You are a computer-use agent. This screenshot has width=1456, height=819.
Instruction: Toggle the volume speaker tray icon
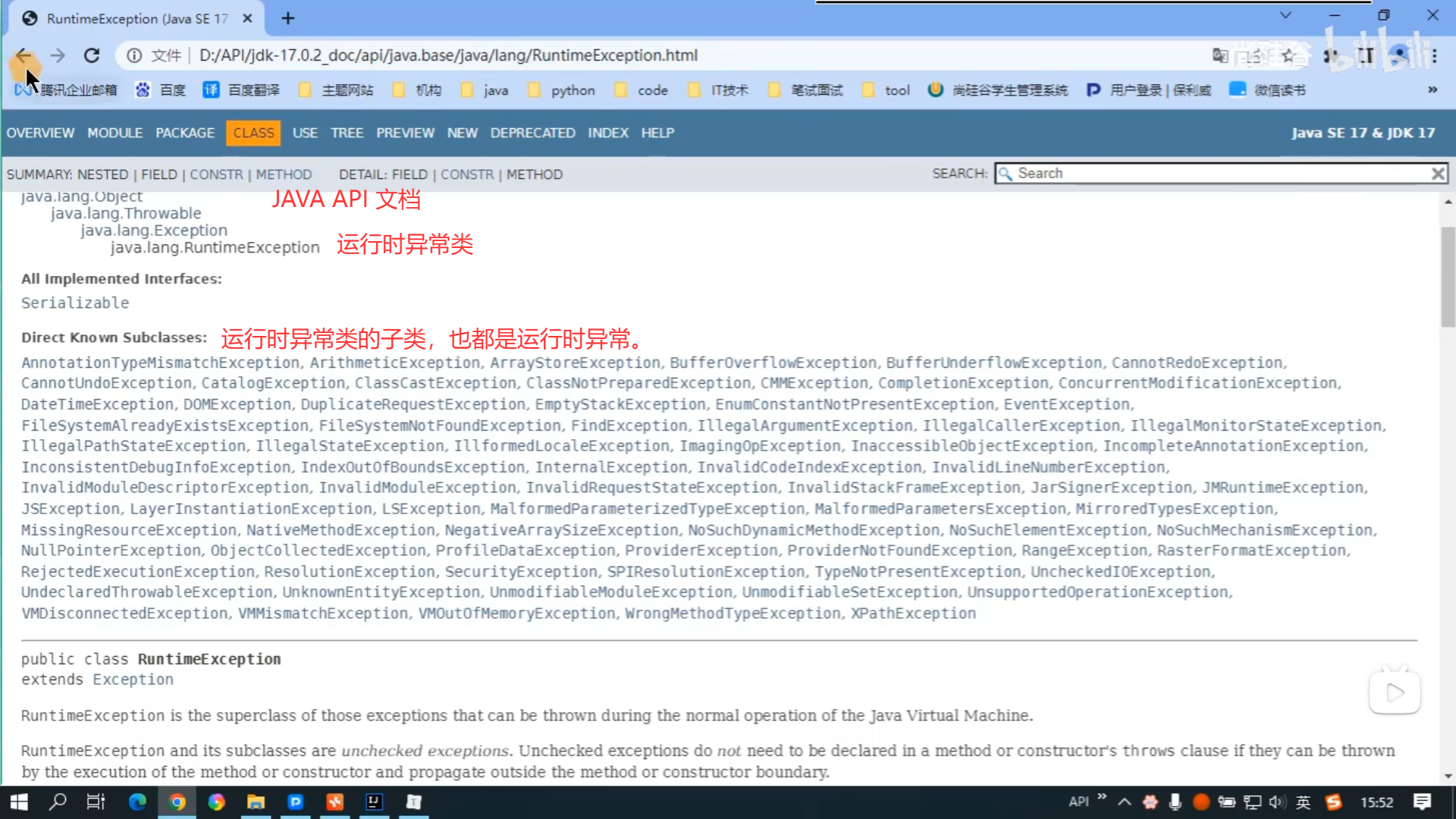[1277, 802]
